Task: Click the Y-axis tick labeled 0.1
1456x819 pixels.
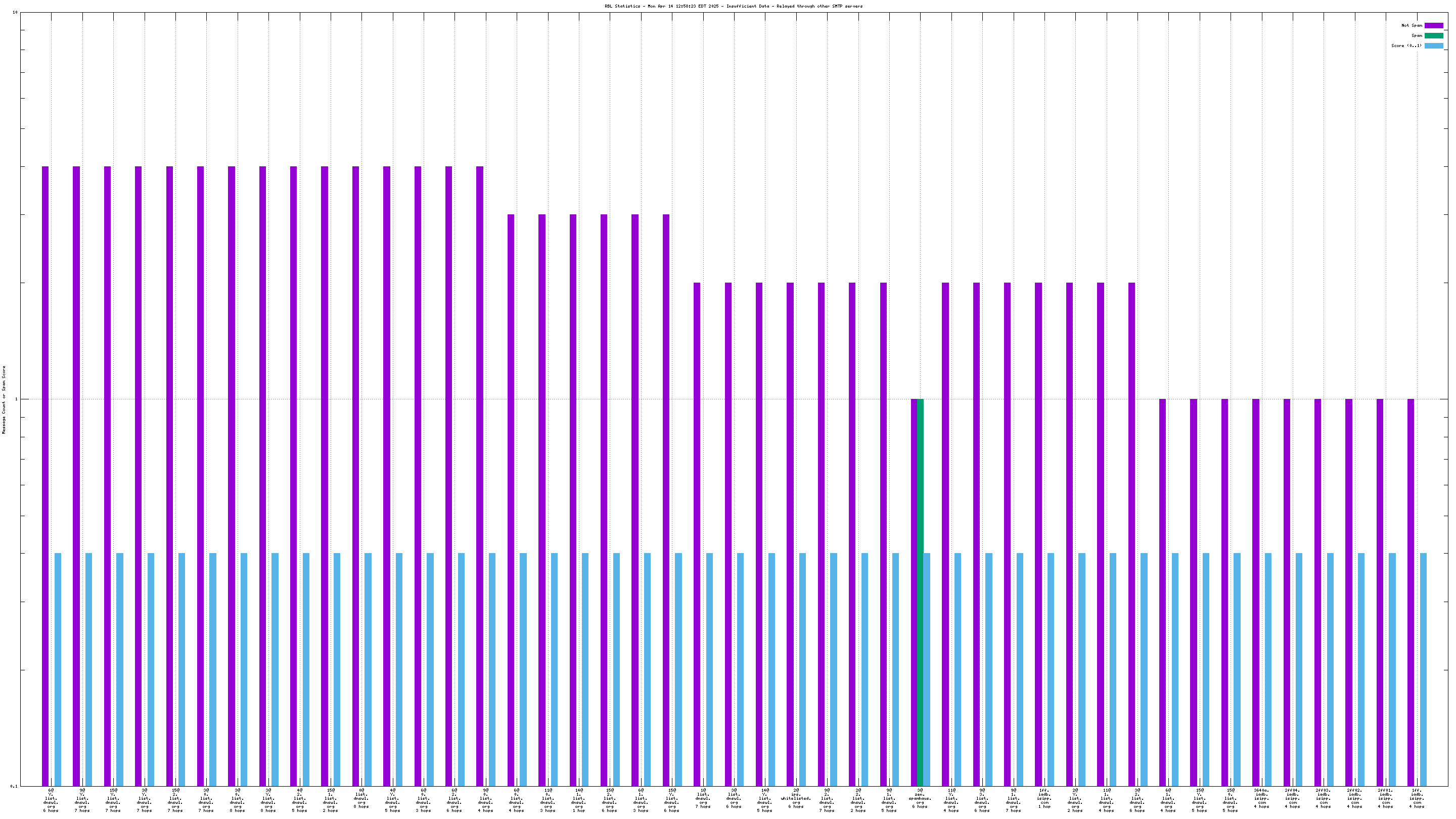Action: [14, 786]
